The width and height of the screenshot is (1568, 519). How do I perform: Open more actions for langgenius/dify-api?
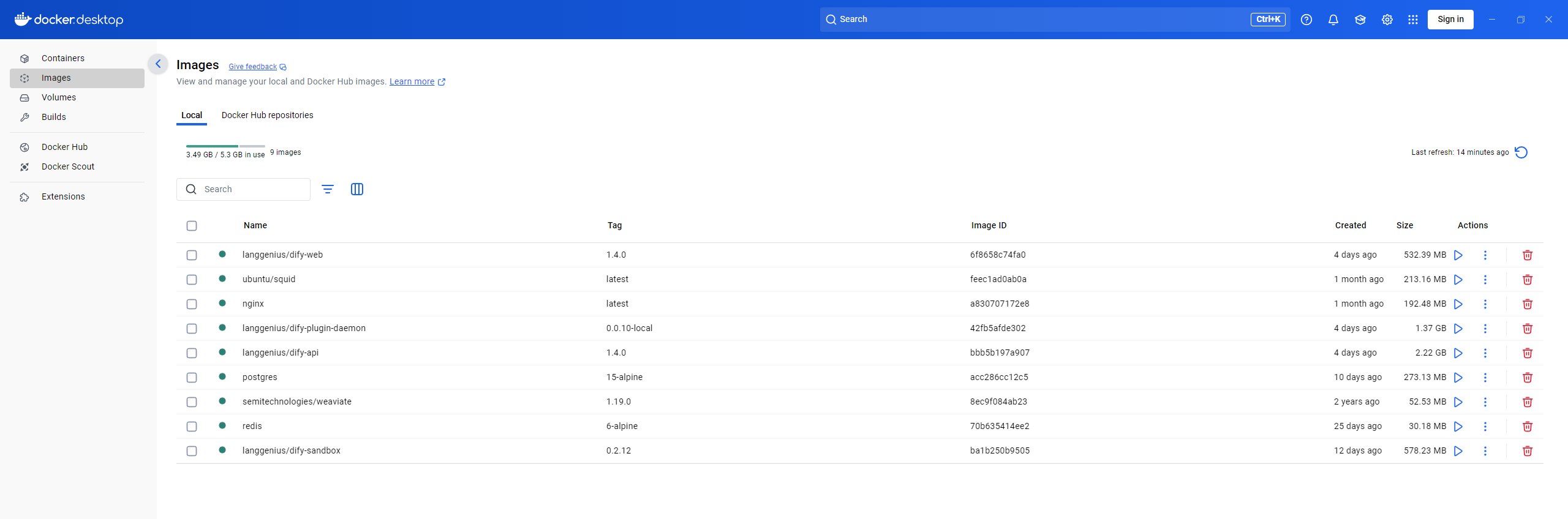pos(1485,353)
